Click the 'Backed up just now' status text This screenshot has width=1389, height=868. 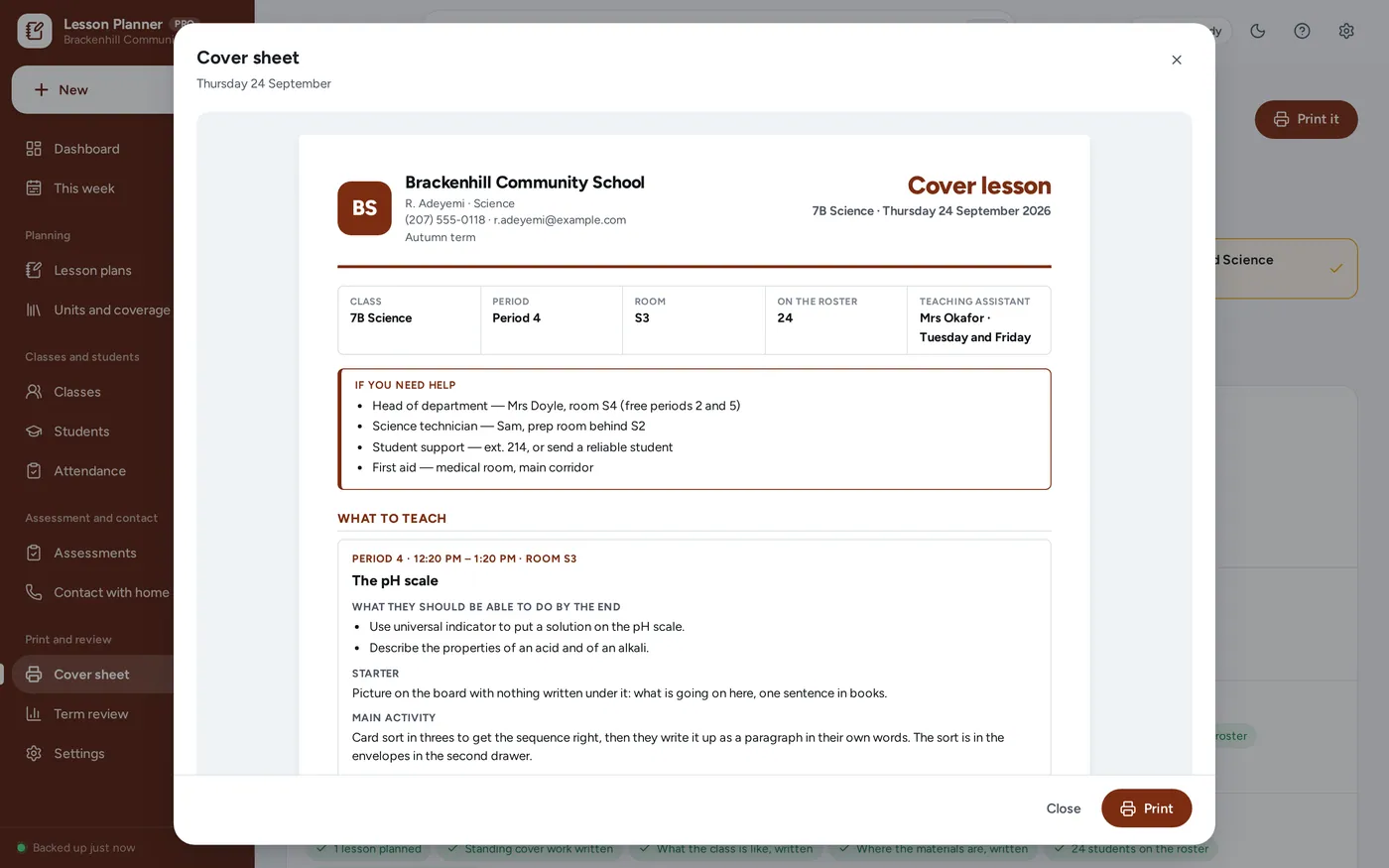coord(84,848)
